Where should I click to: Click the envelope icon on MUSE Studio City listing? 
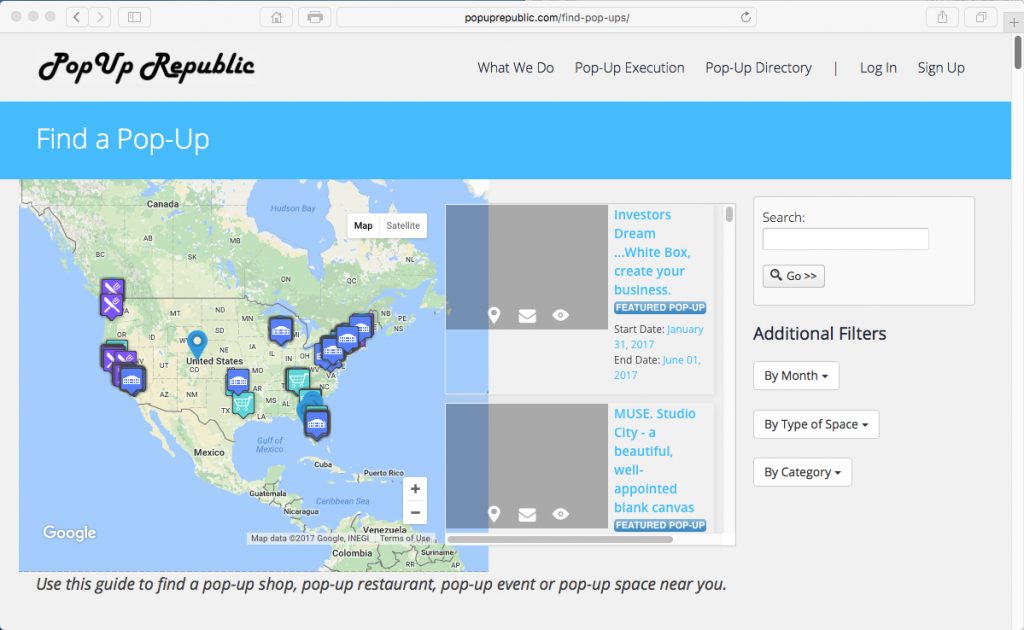(527, 514)
